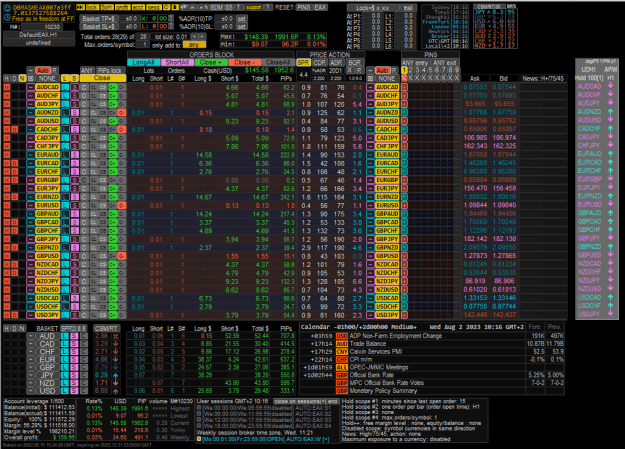Decrease lot size with the down arrow
The image size is (625, 449).
point(195,37)
